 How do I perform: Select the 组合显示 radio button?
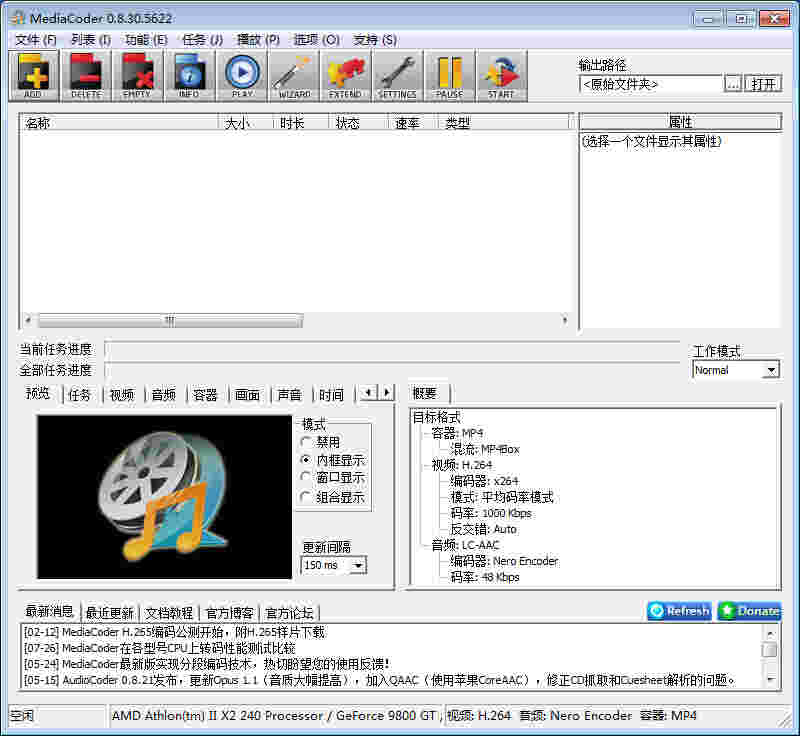click(306, 496)
